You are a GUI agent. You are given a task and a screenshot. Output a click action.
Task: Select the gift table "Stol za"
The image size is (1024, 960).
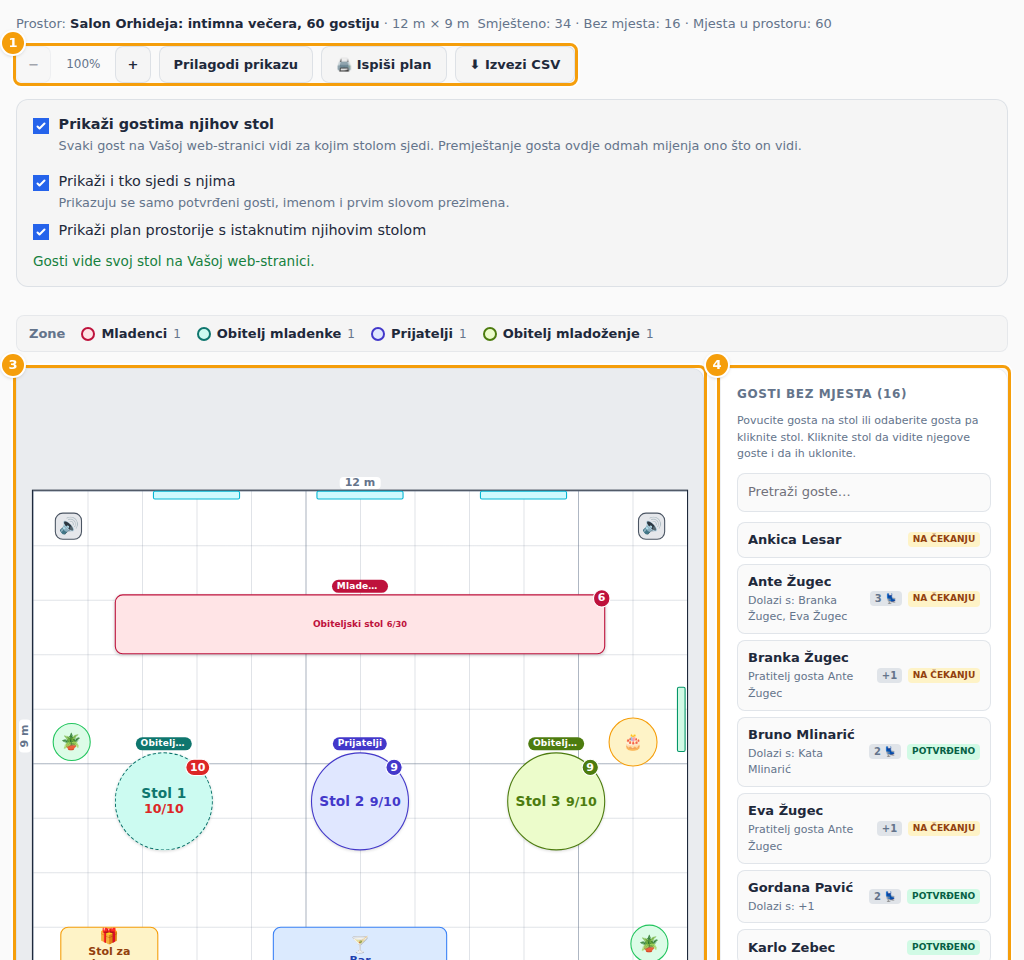(109, 944)
